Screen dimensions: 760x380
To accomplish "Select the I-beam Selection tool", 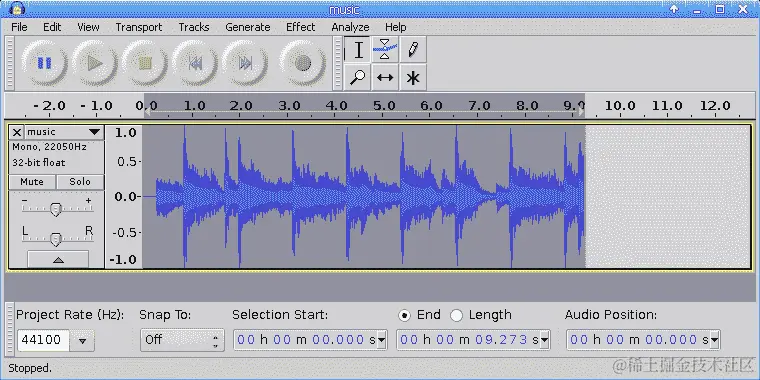I will click(x=357, y=49).
